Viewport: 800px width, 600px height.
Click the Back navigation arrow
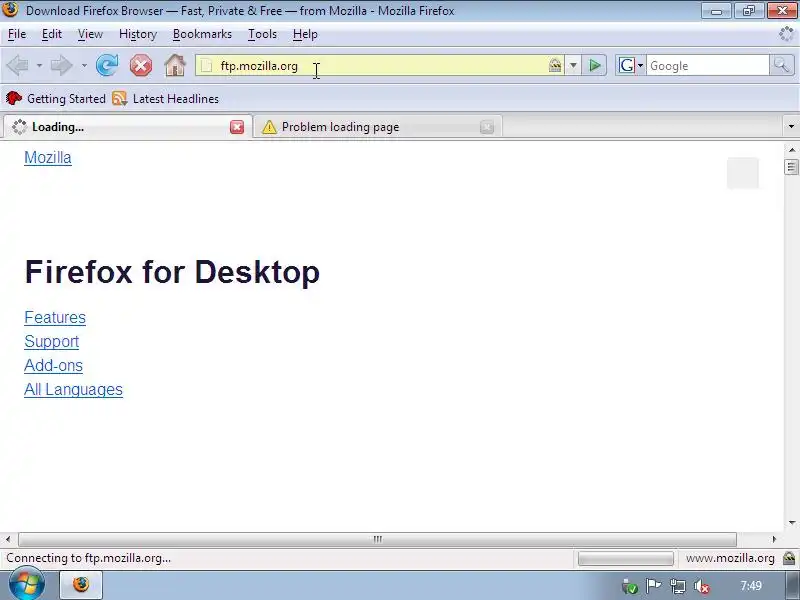click(18, 65)
